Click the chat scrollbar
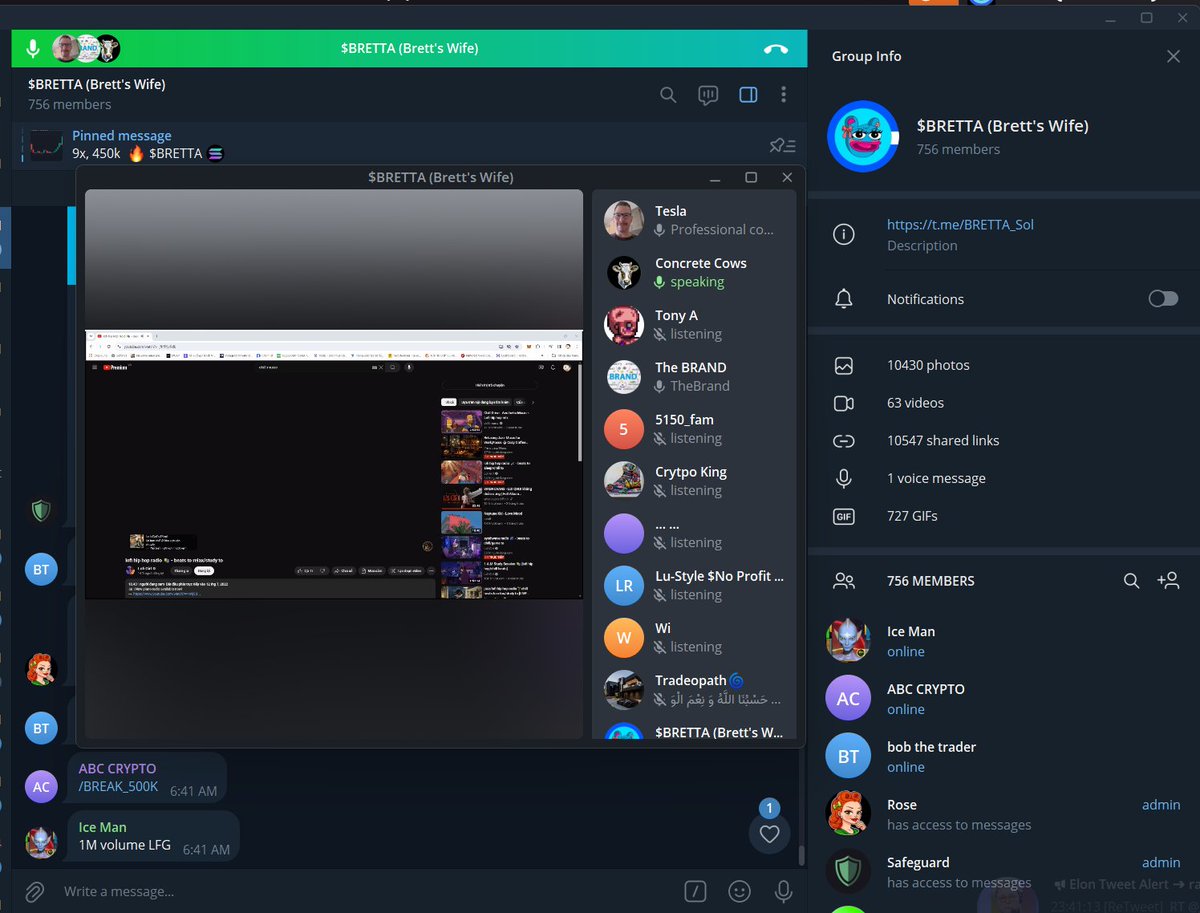Viewport: 1200px width, 913px height. (801, 855)
